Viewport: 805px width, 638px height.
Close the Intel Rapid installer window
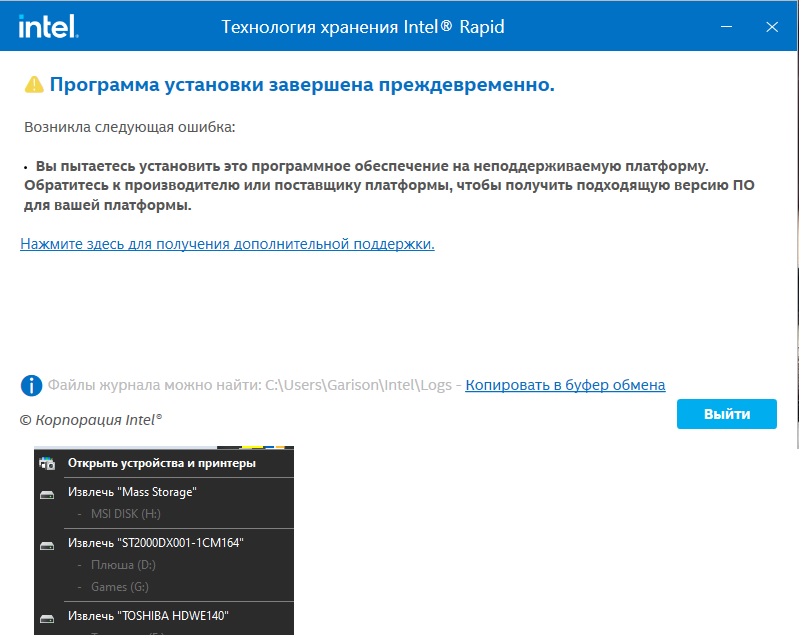772,27
